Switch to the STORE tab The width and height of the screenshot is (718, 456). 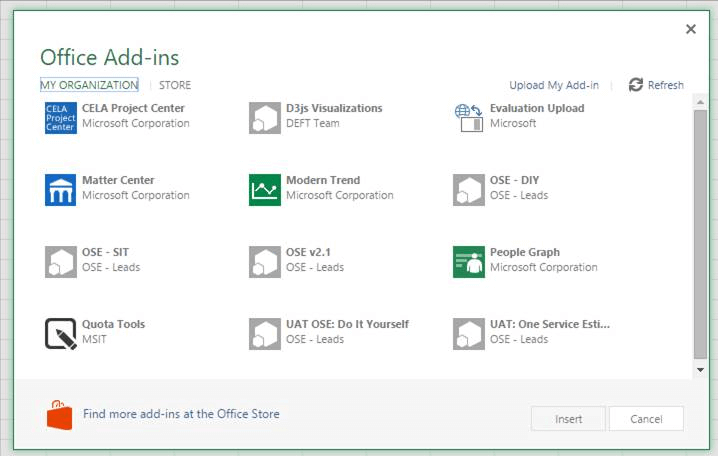tap(175, 86)
